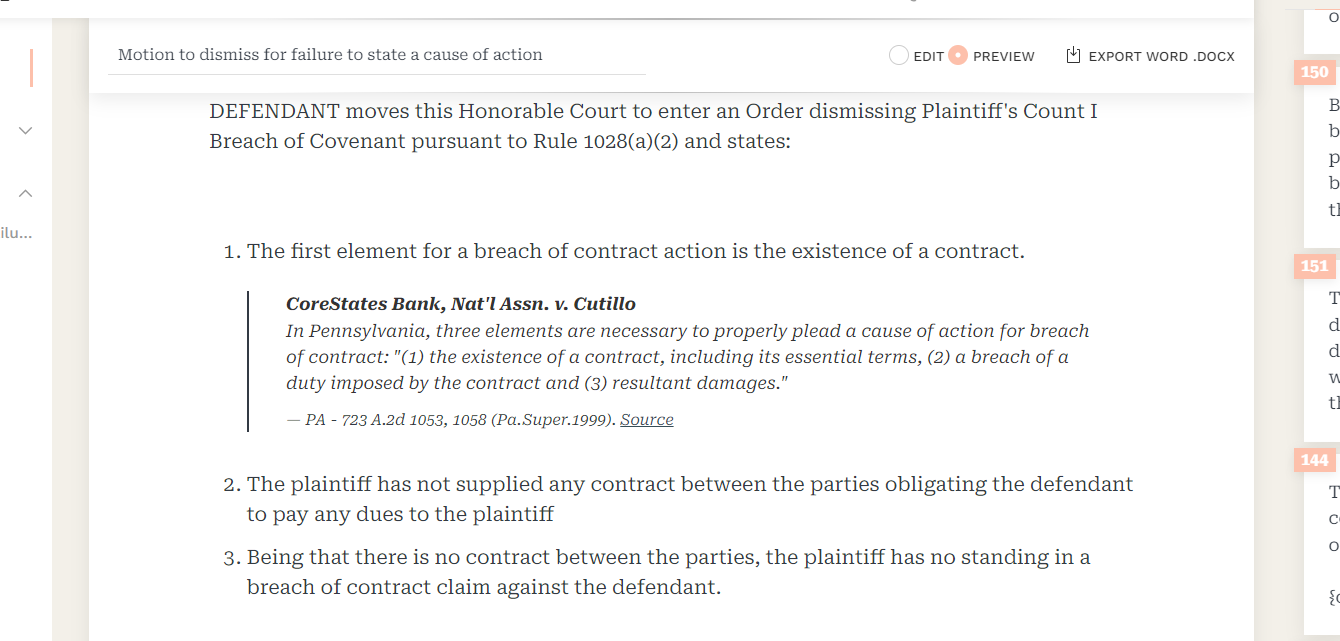Select the PREVIEW radio button
The width and height of the screenshot is (1340, 641).
point(958,56)
